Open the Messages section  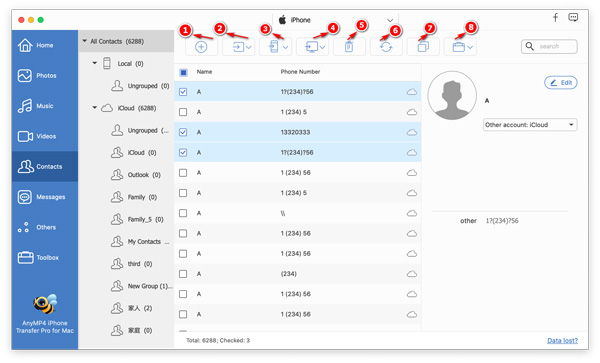45,197
